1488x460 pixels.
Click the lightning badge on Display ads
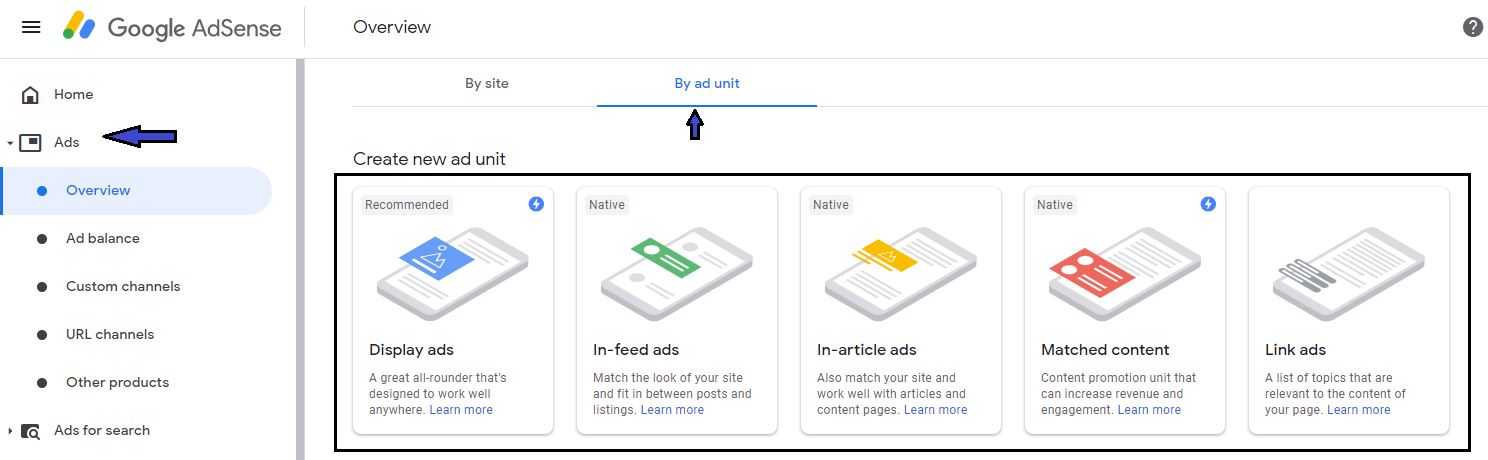[x=536, y=204]
